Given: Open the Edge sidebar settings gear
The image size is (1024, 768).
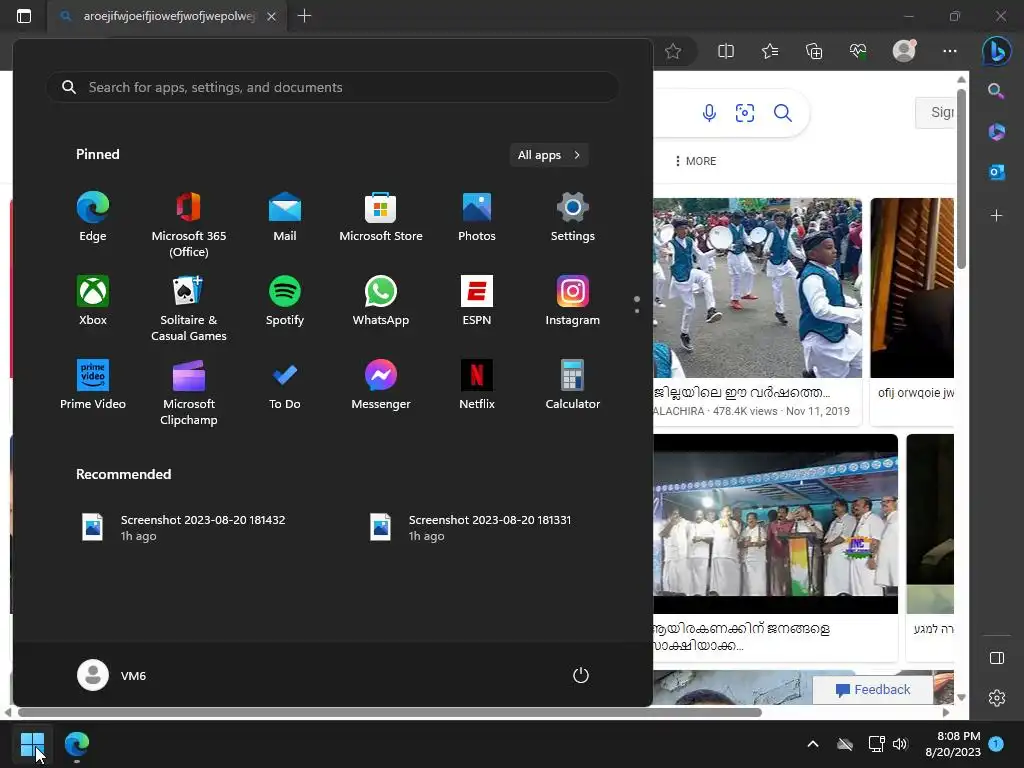Looking at the screenshot, I should [x=997, y=698].
